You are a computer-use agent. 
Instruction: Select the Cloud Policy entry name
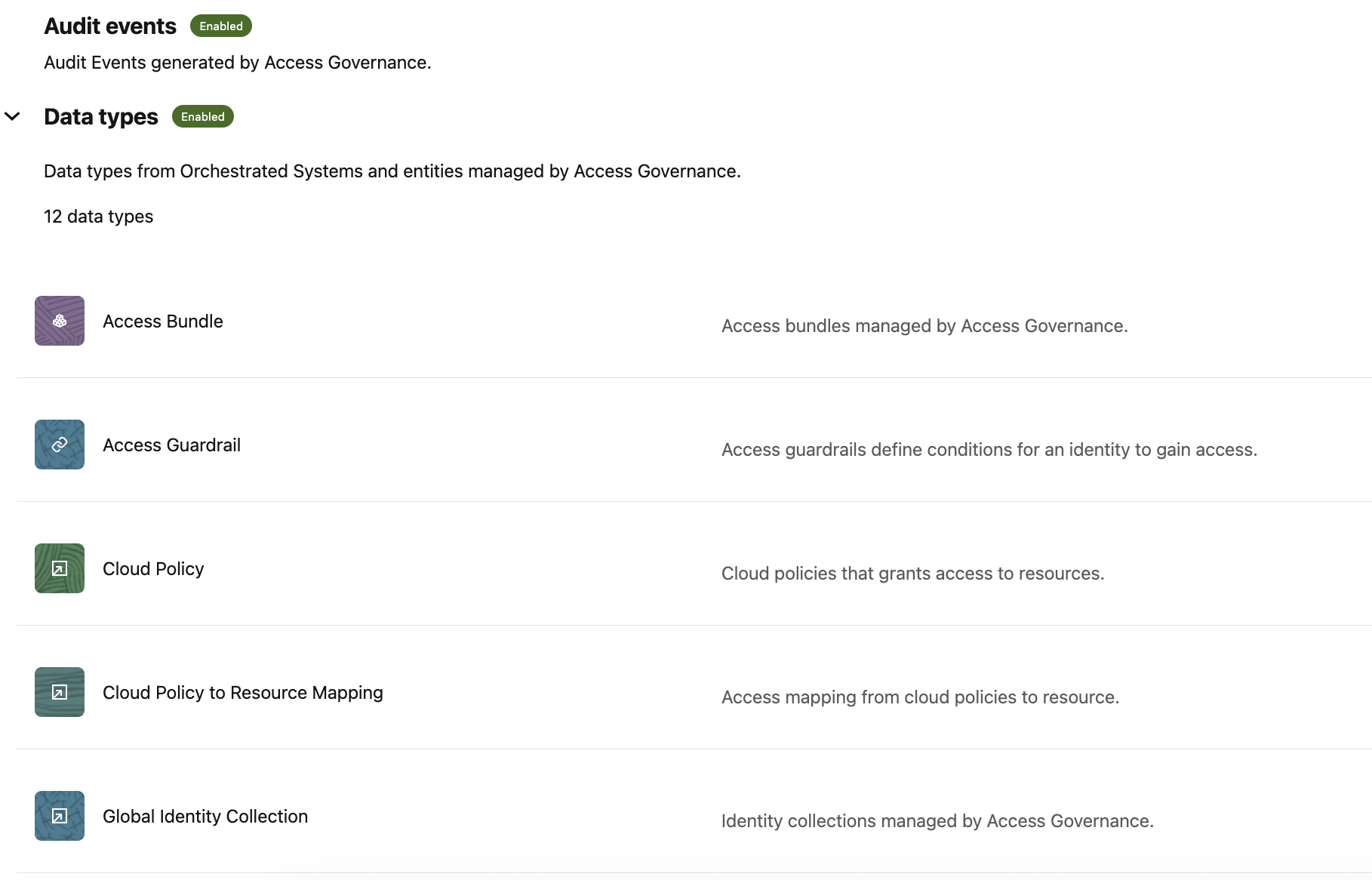point(153,569)
